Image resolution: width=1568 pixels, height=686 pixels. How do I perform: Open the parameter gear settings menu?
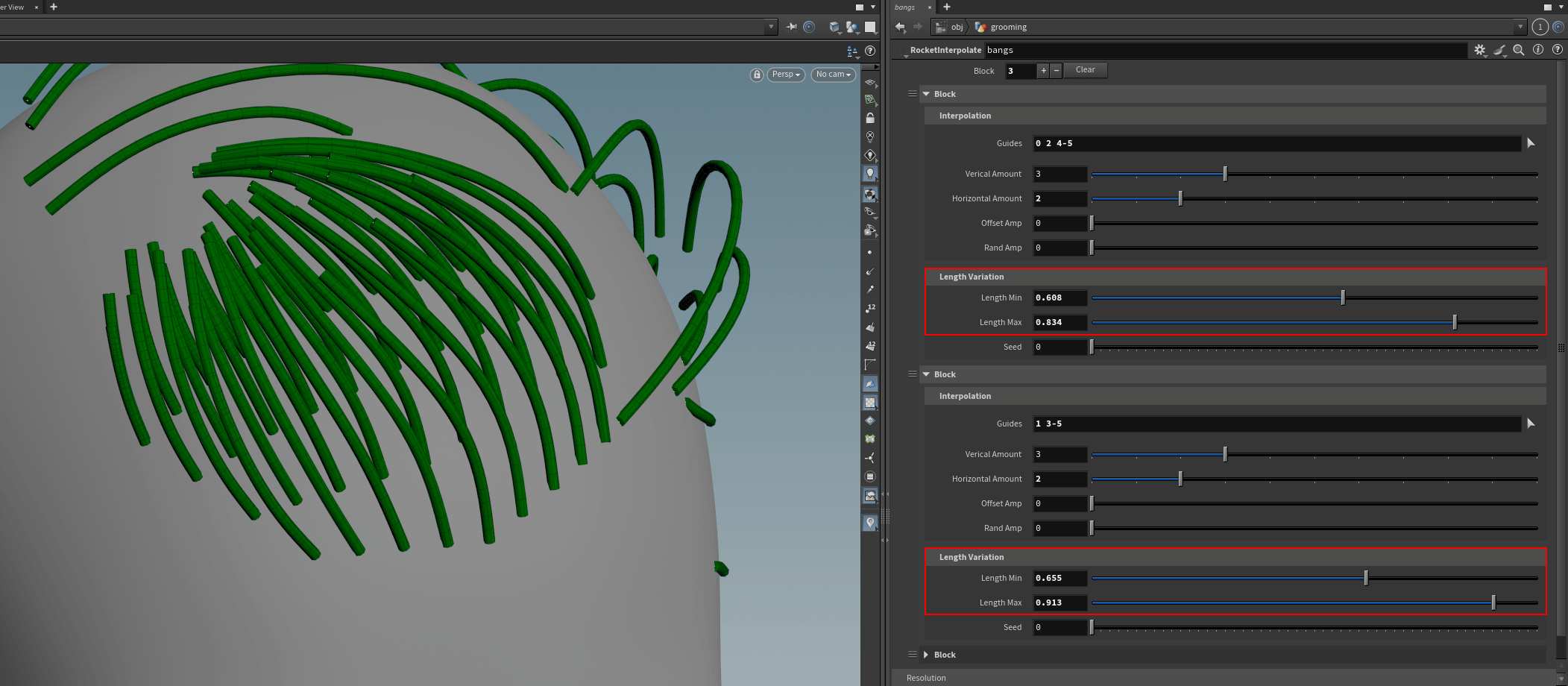point(1480,50)
